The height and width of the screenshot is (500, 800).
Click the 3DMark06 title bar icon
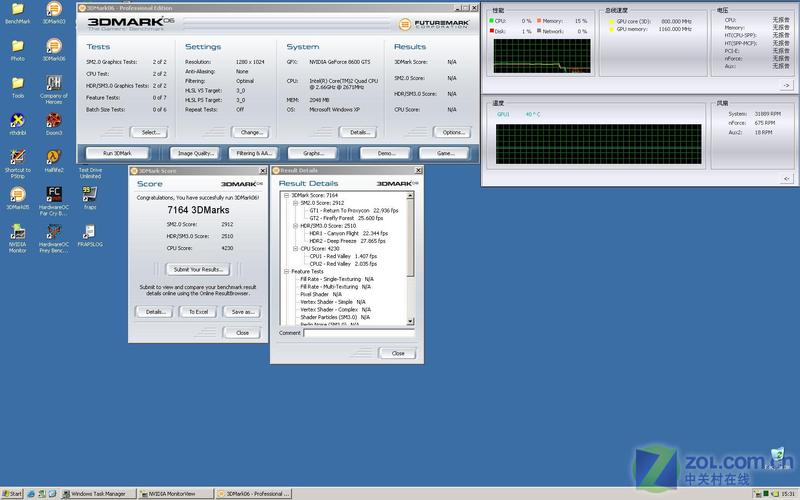coord(82,8)
